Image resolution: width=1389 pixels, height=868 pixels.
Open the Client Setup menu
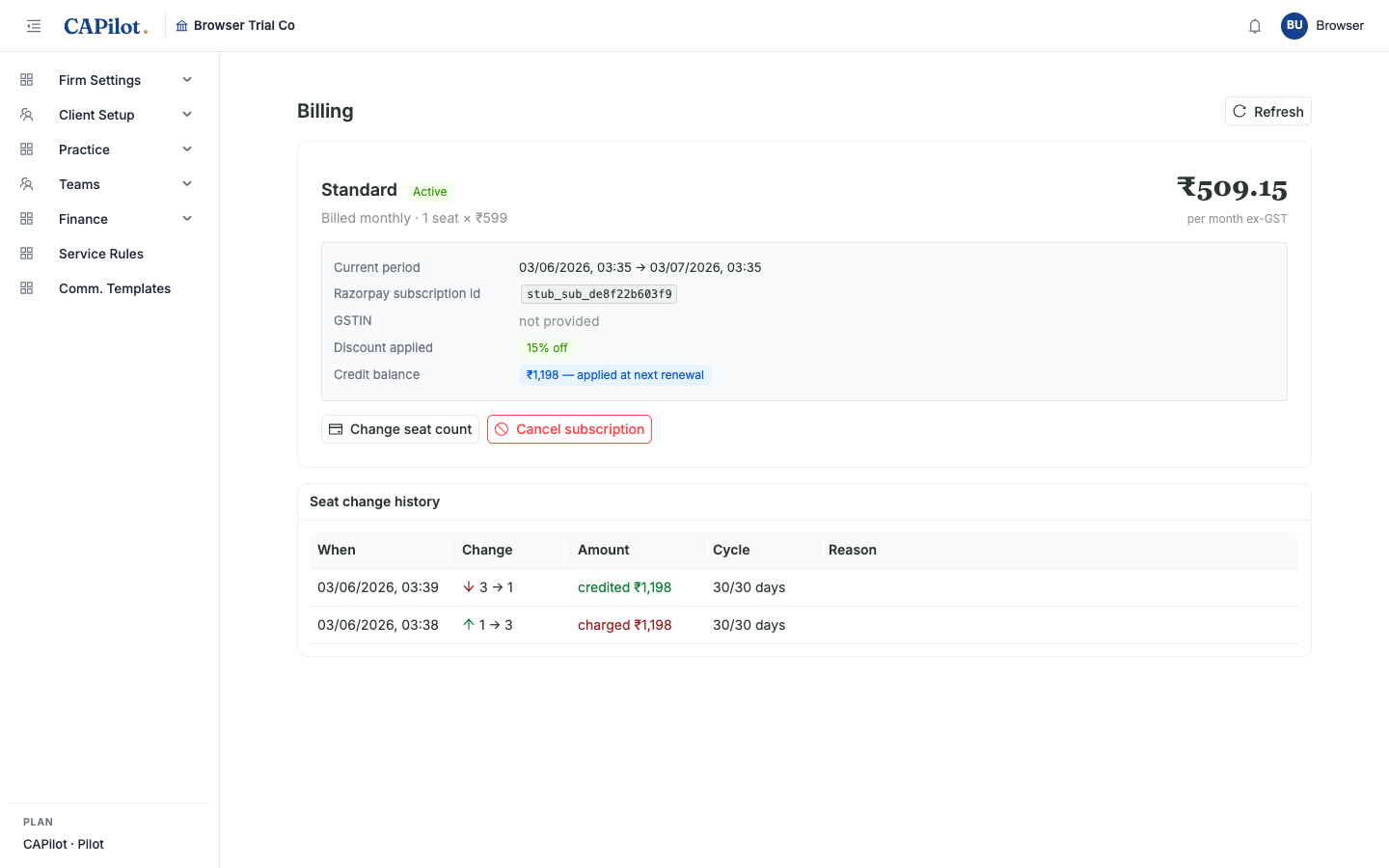(x=109, y=115)
